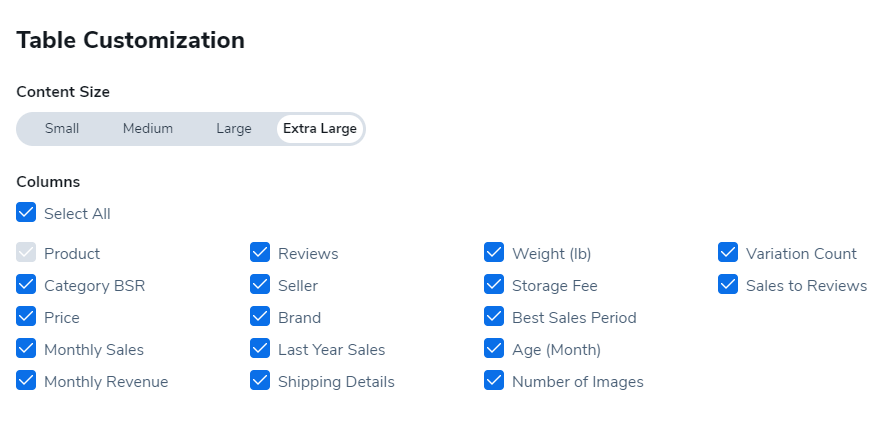Viewport: 892px width, 422px height.
Task: Switch content size to Medium
Action: coord(148,129)
